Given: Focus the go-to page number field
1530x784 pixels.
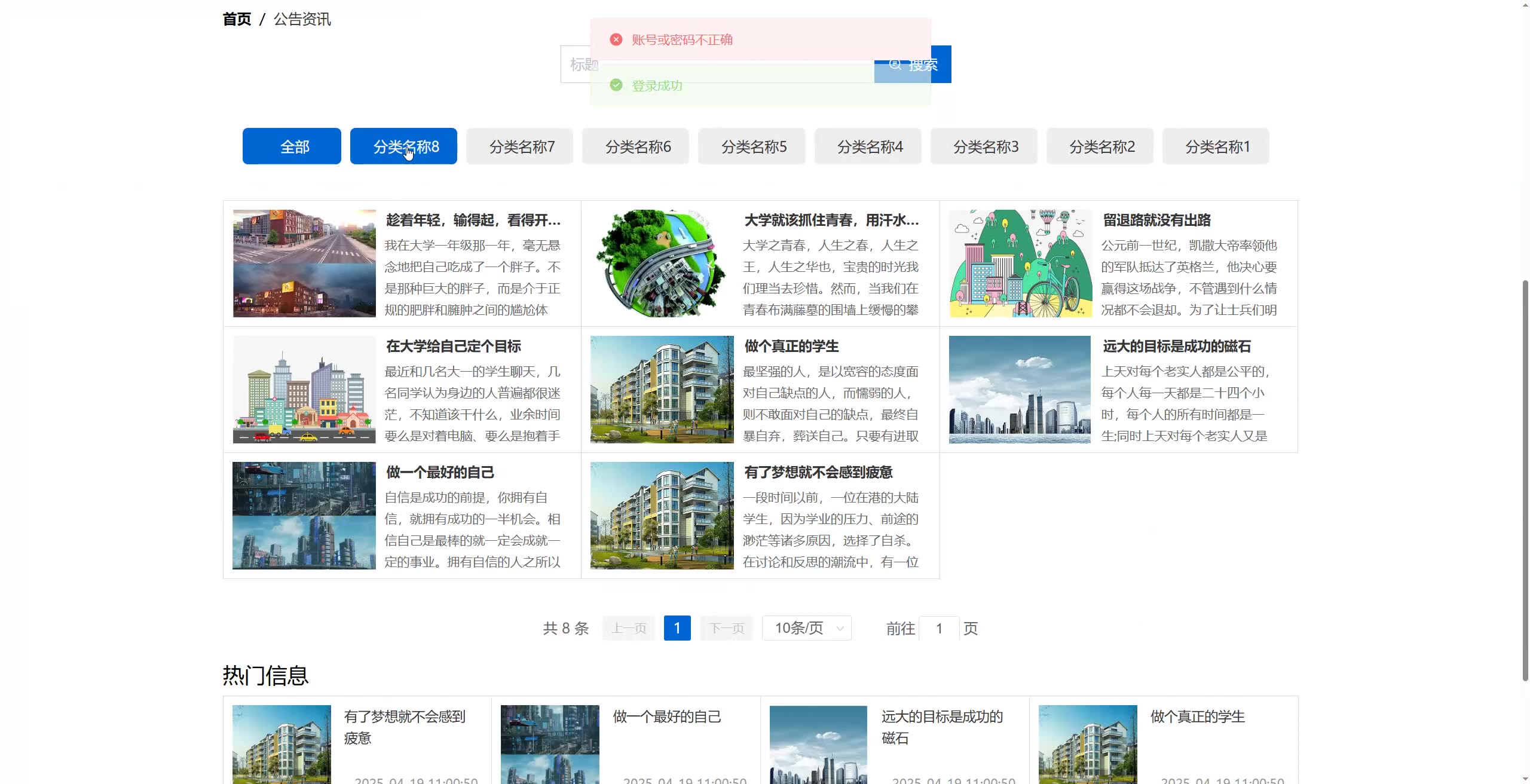Looking at the screenshot, I should (x=939, y=628).
